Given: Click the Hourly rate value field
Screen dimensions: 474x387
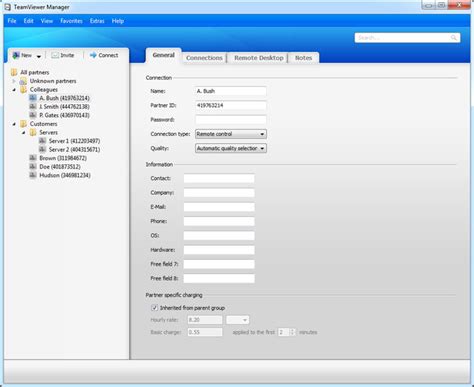Looking at the screenshot, I should click(205, 320).
